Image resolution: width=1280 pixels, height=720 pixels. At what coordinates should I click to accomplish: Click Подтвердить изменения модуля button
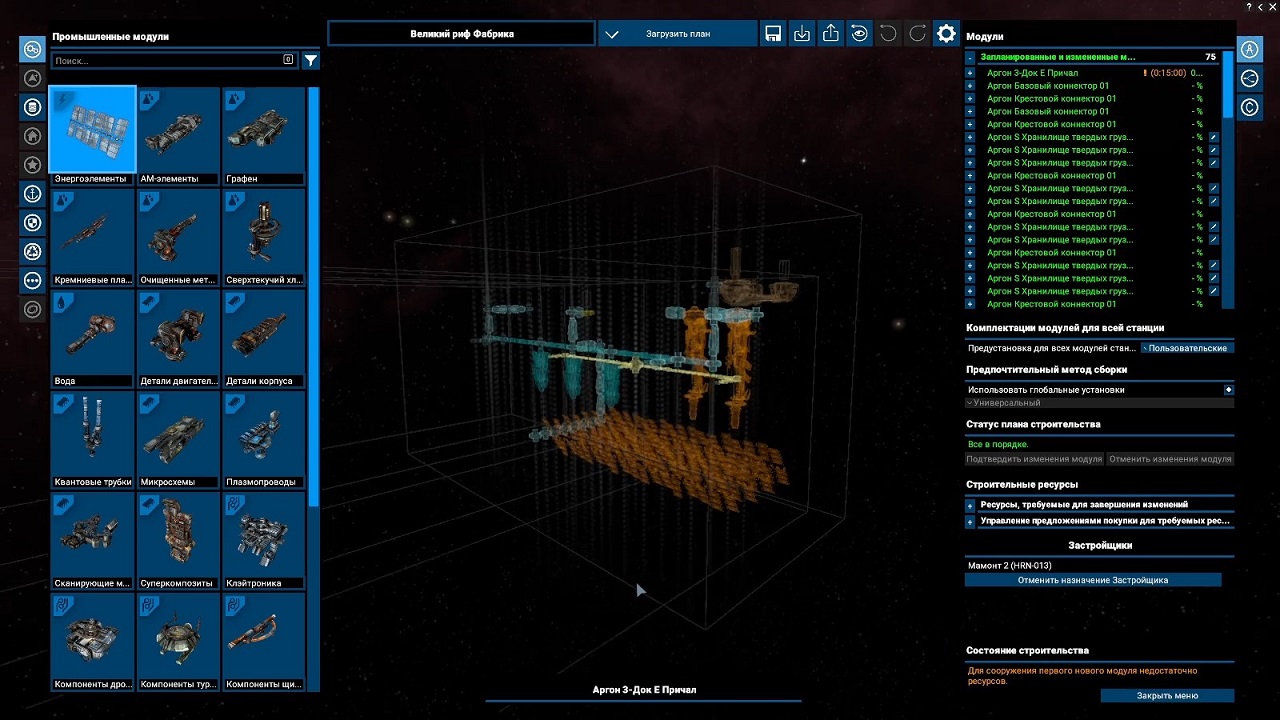[1034, 459]
